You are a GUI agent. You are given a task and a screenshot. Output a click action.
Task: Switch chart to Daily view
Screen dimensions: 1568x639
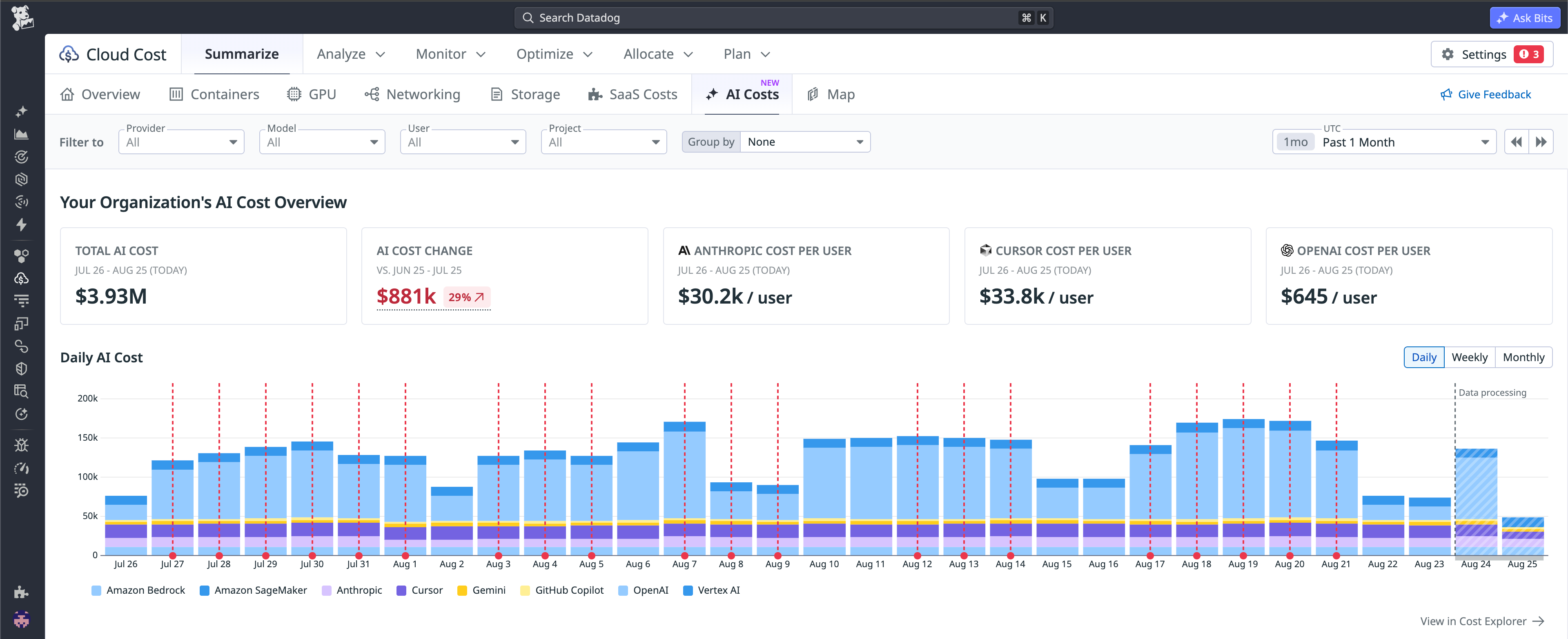[x=1424, y=357]
